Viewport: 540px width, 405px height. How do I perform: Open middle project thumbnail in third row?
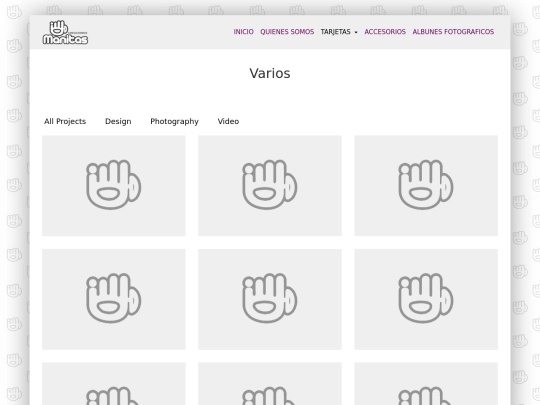click(270, 384)
